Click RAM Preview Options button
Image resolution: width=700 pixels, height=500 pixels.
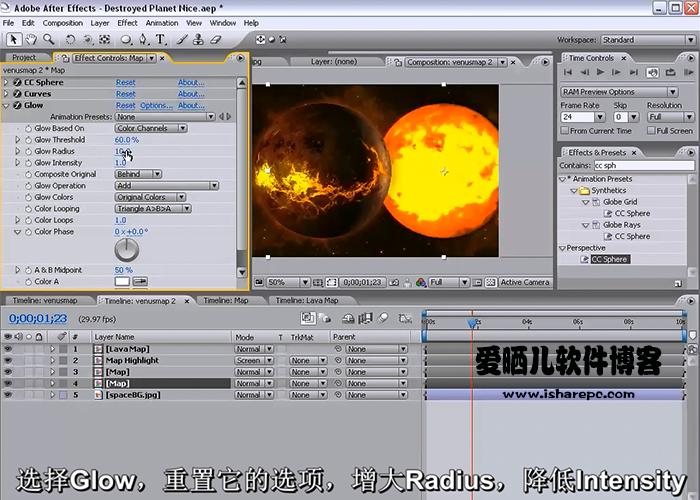tap(619, 92)
